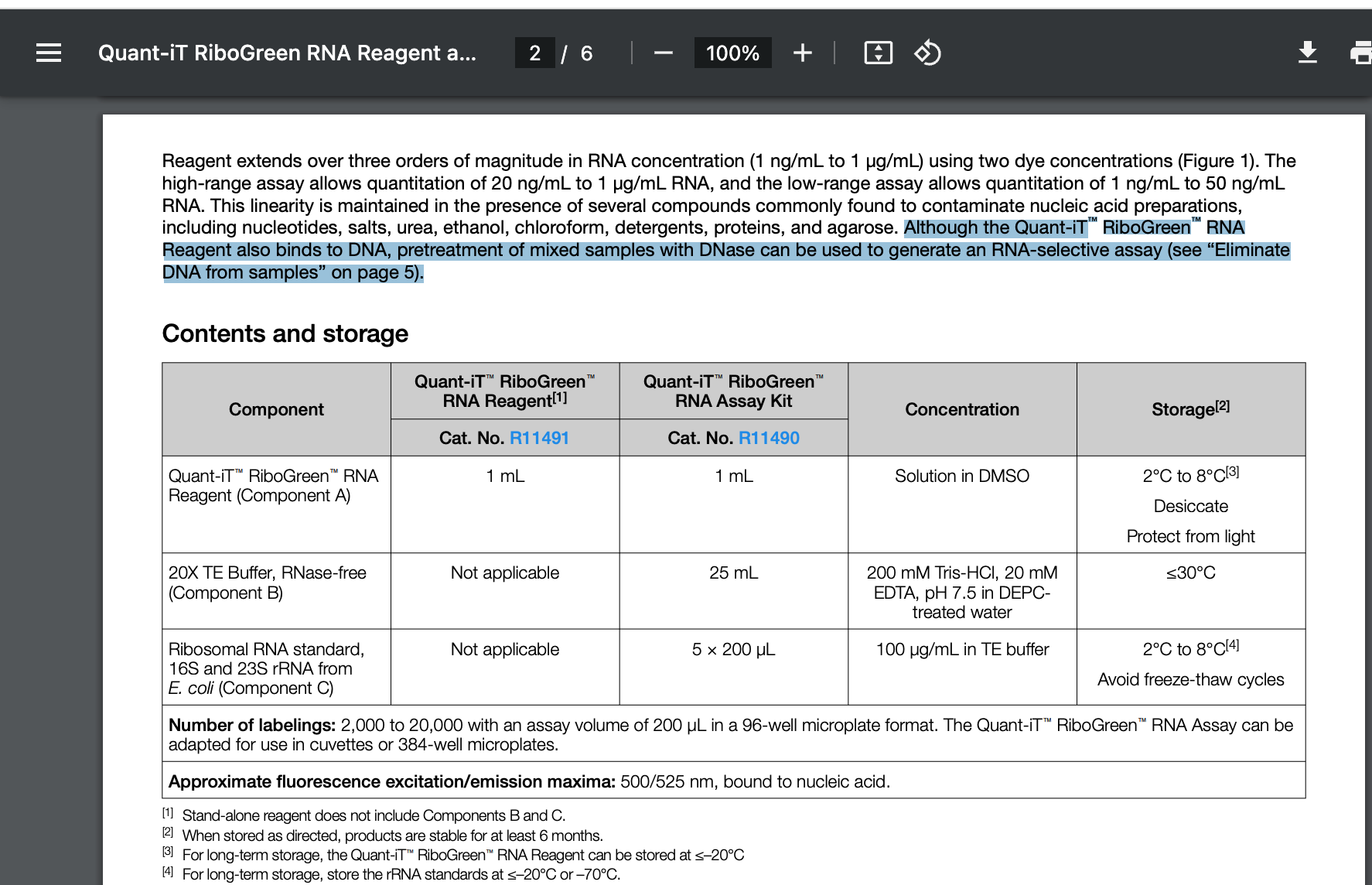This screenshot has width=1372, height=885.
Task: Click footnote 3 about RiboGreen long-term storage
Action: tap(453, 855)
